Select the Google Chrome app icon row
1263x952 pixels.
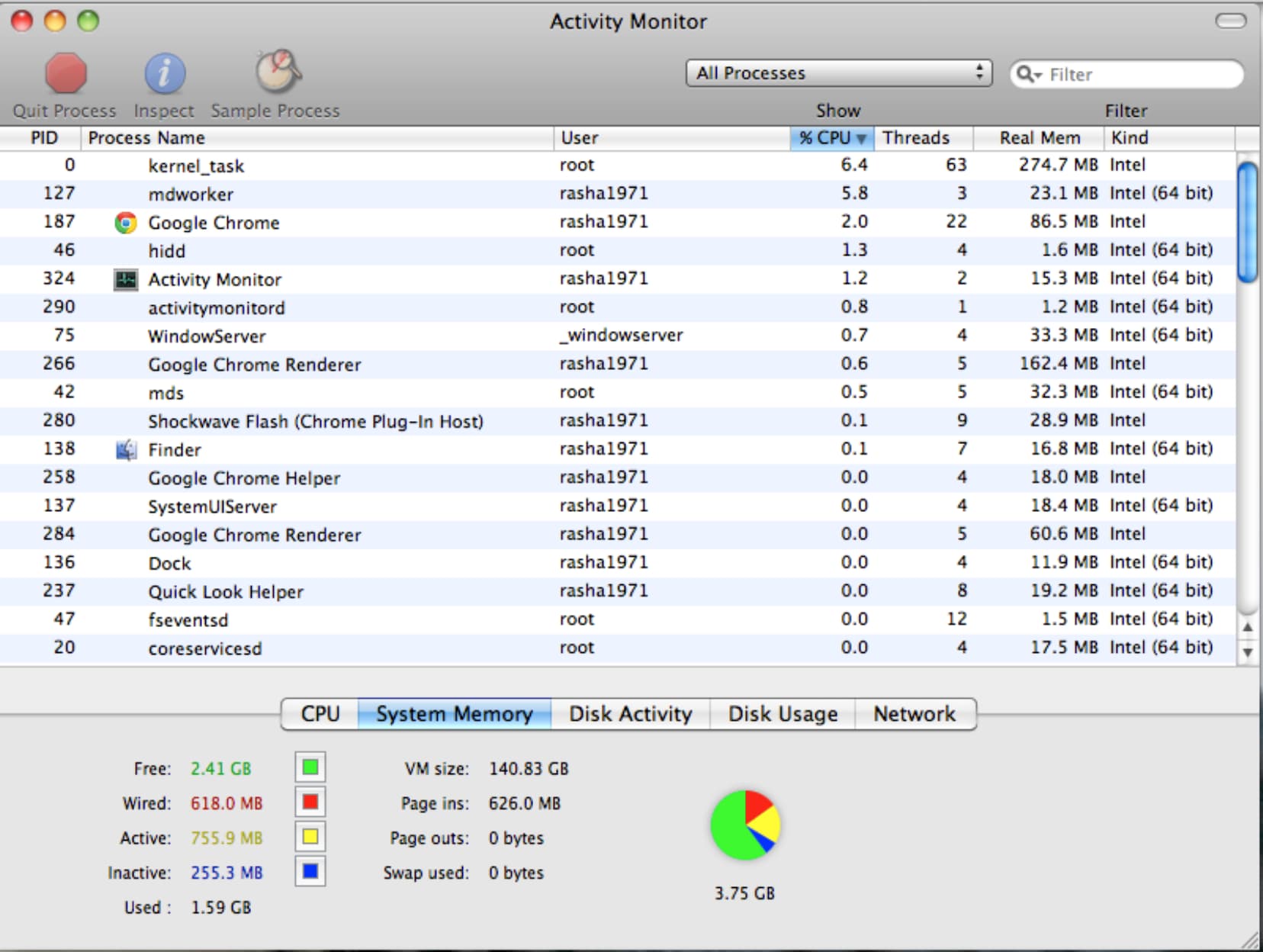[126, 223]
